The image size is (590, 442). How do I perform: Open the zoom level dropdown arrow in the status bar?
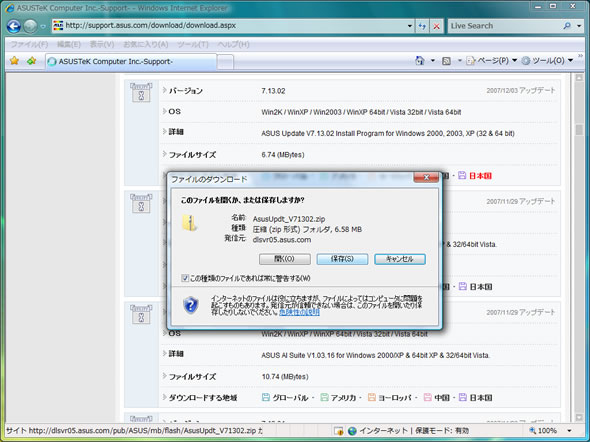tap(569, 431)
